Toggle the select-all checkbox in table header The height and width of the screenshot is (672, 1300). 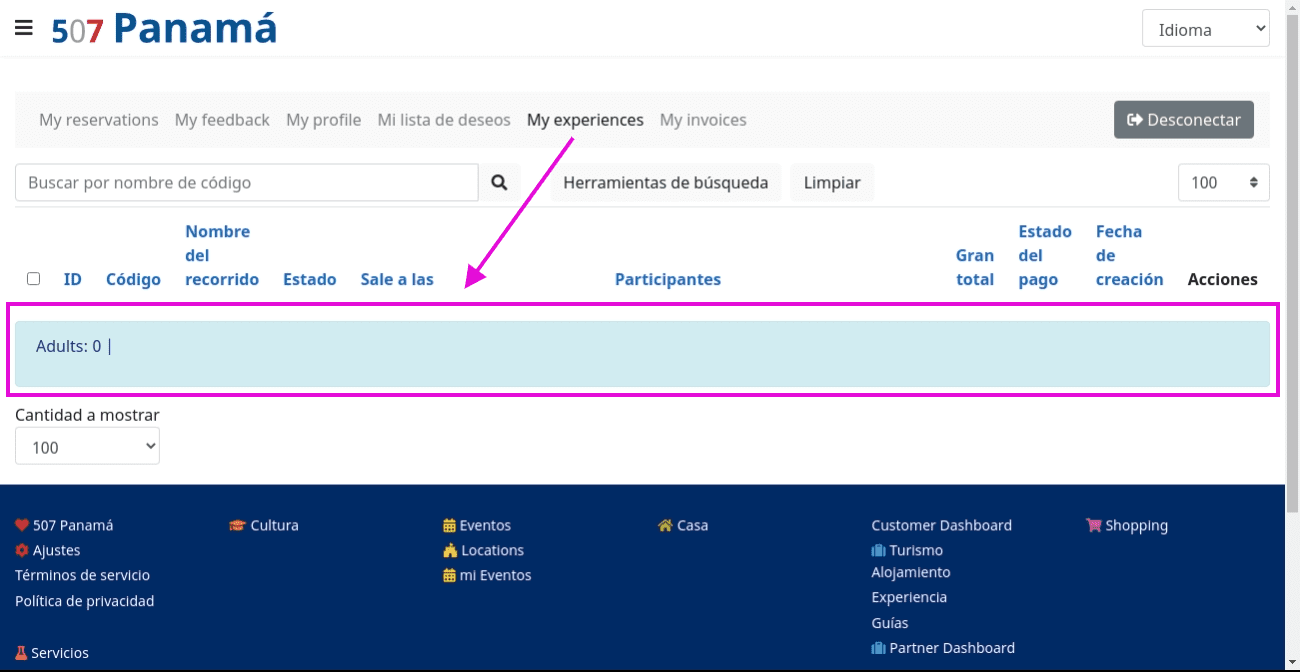tap(34, 279)
